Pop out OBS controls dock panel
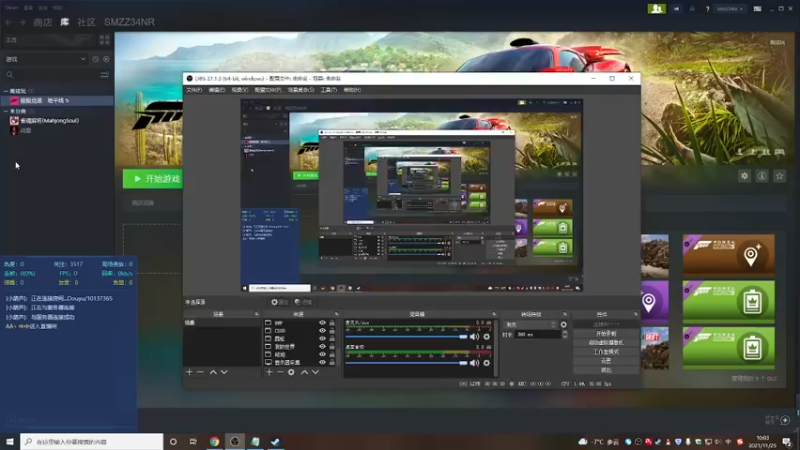Viewport: 800px width, 450px height. [636, 314]
